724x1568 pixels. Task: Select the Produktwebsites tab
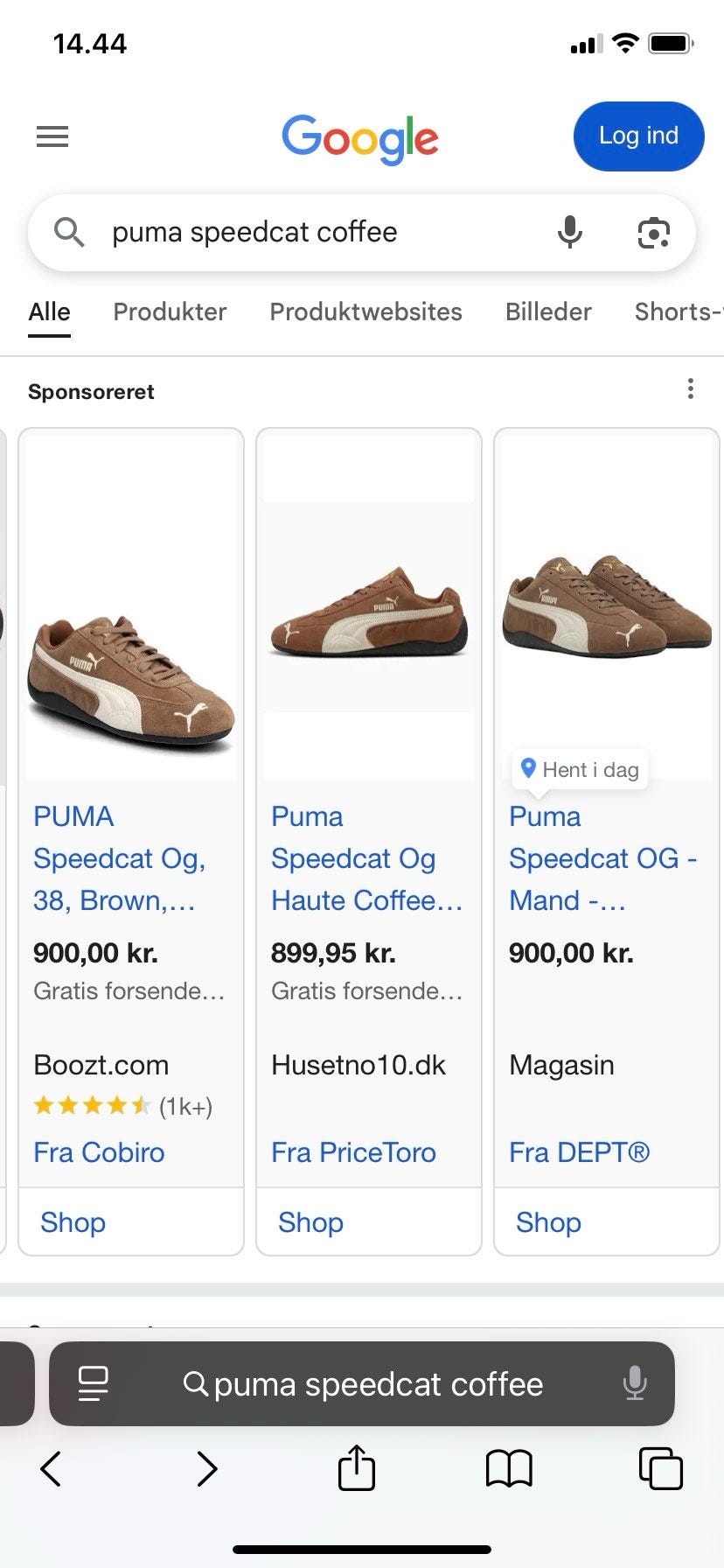(x=365, y=311)
